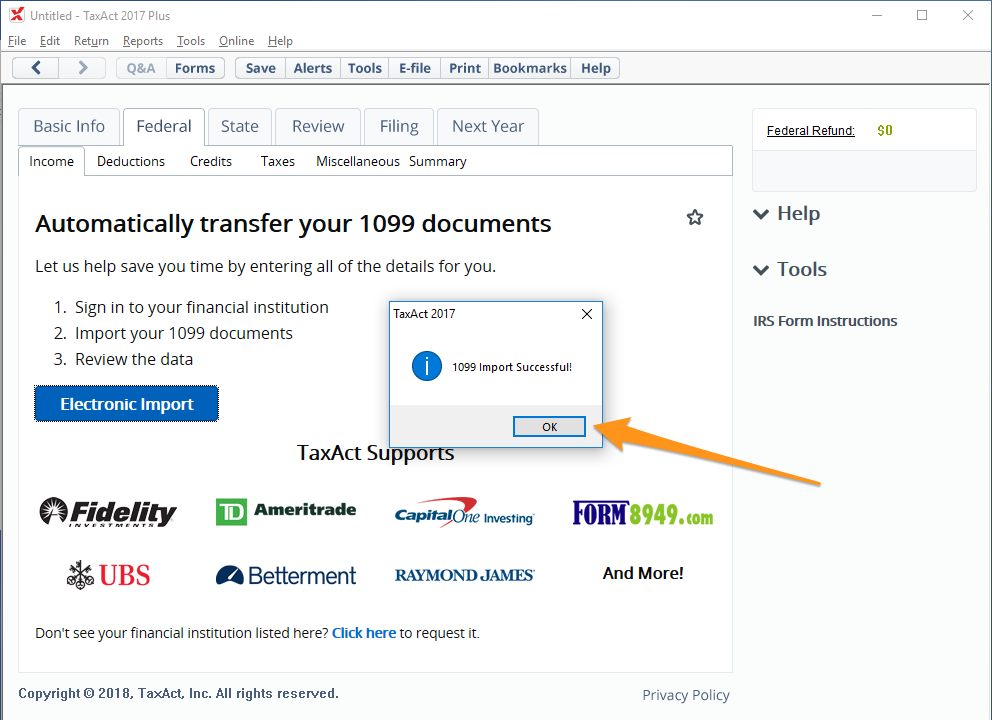The height and width of the screenshot is (720, 992).
Task: Go back with the left arrow button
Action: pos(36,68)
